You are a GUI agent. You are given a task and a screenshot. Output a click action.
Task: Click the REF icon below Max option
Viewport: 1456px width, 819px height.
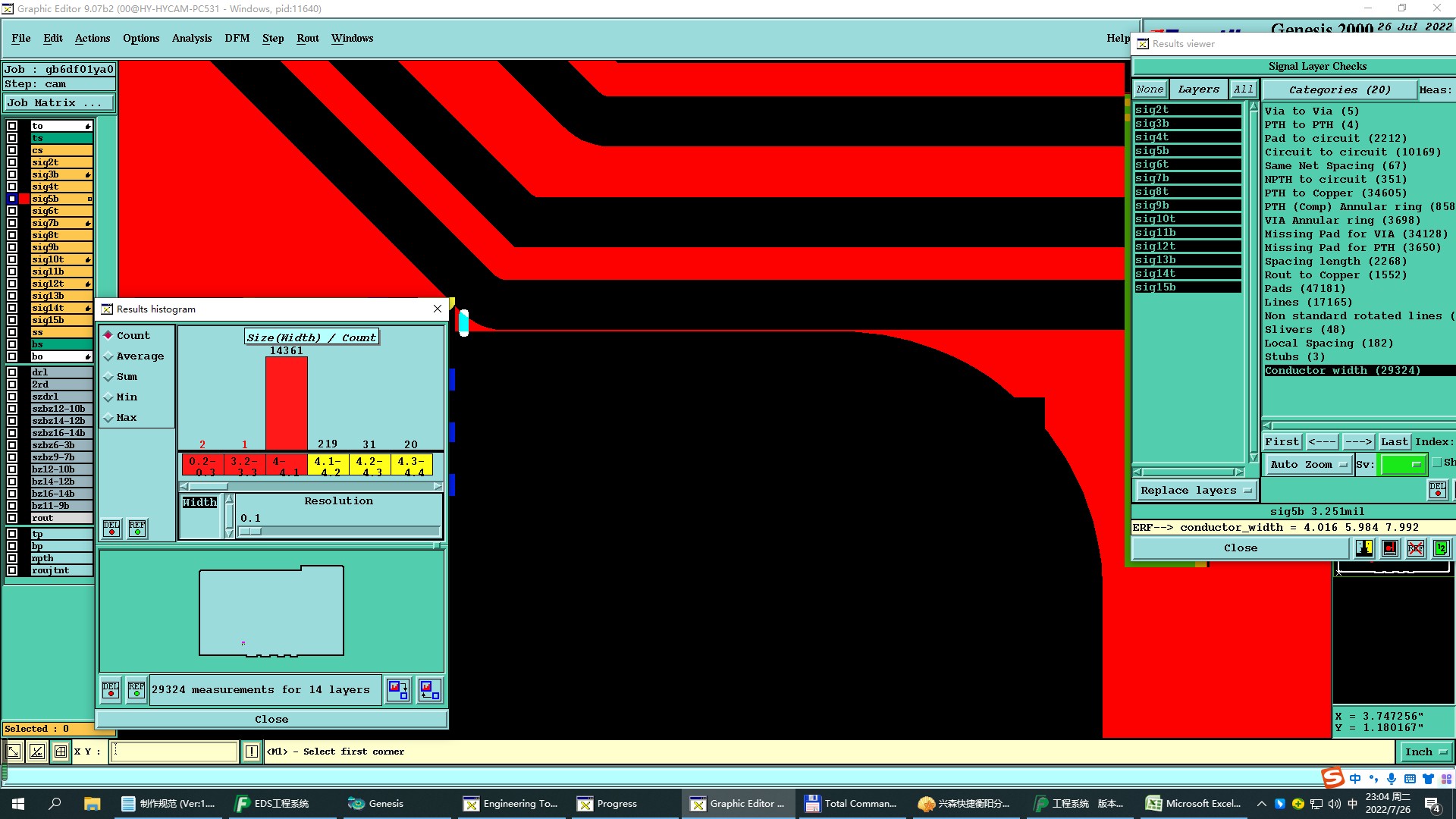tap(137, 528)
